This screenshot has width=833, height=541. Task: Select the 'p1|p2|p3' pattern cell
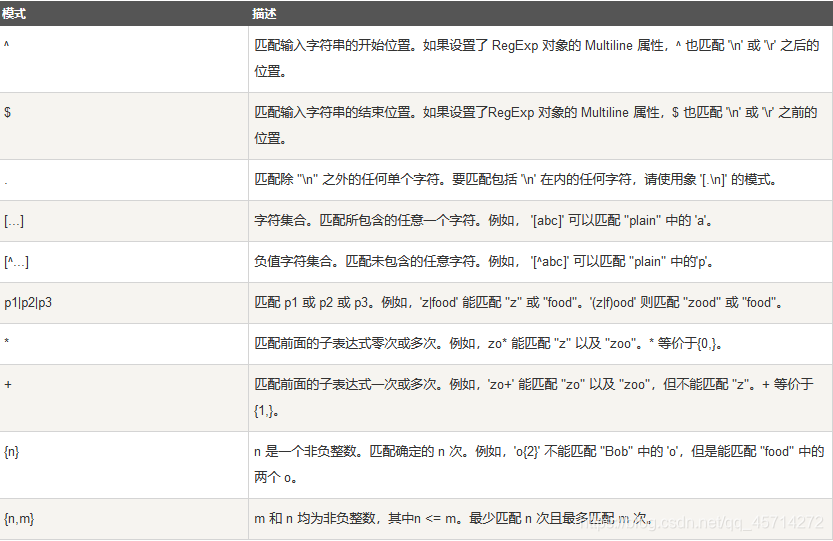124,303
